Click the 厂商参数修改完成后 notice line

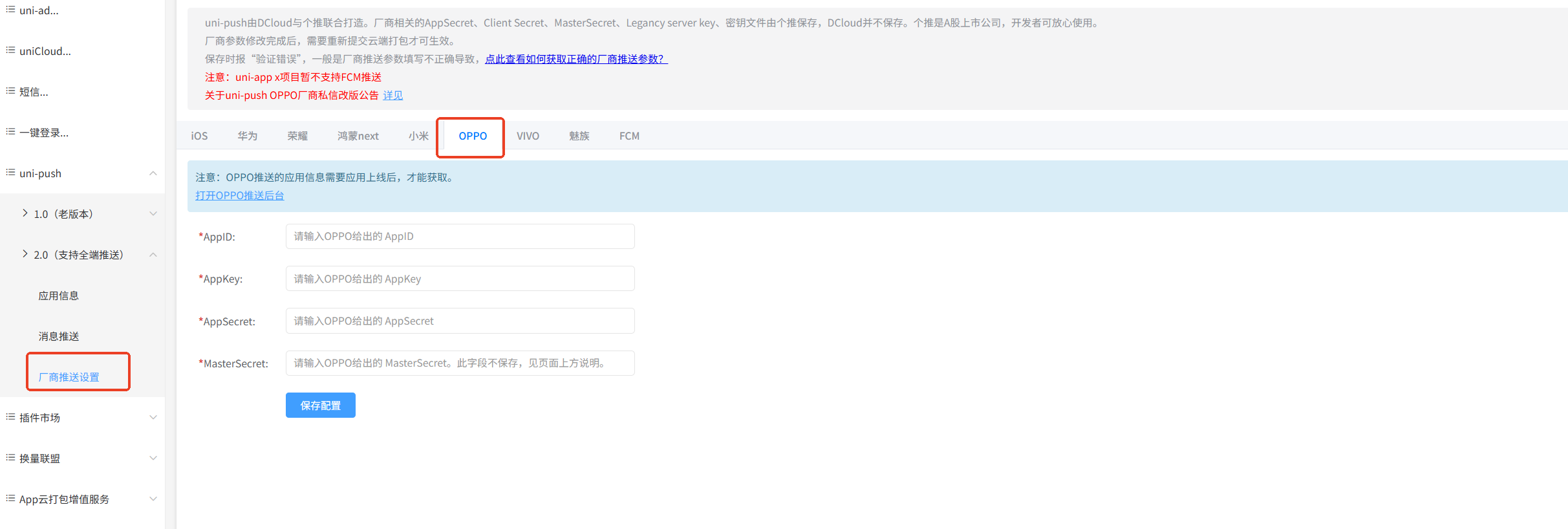coord(331,41)
